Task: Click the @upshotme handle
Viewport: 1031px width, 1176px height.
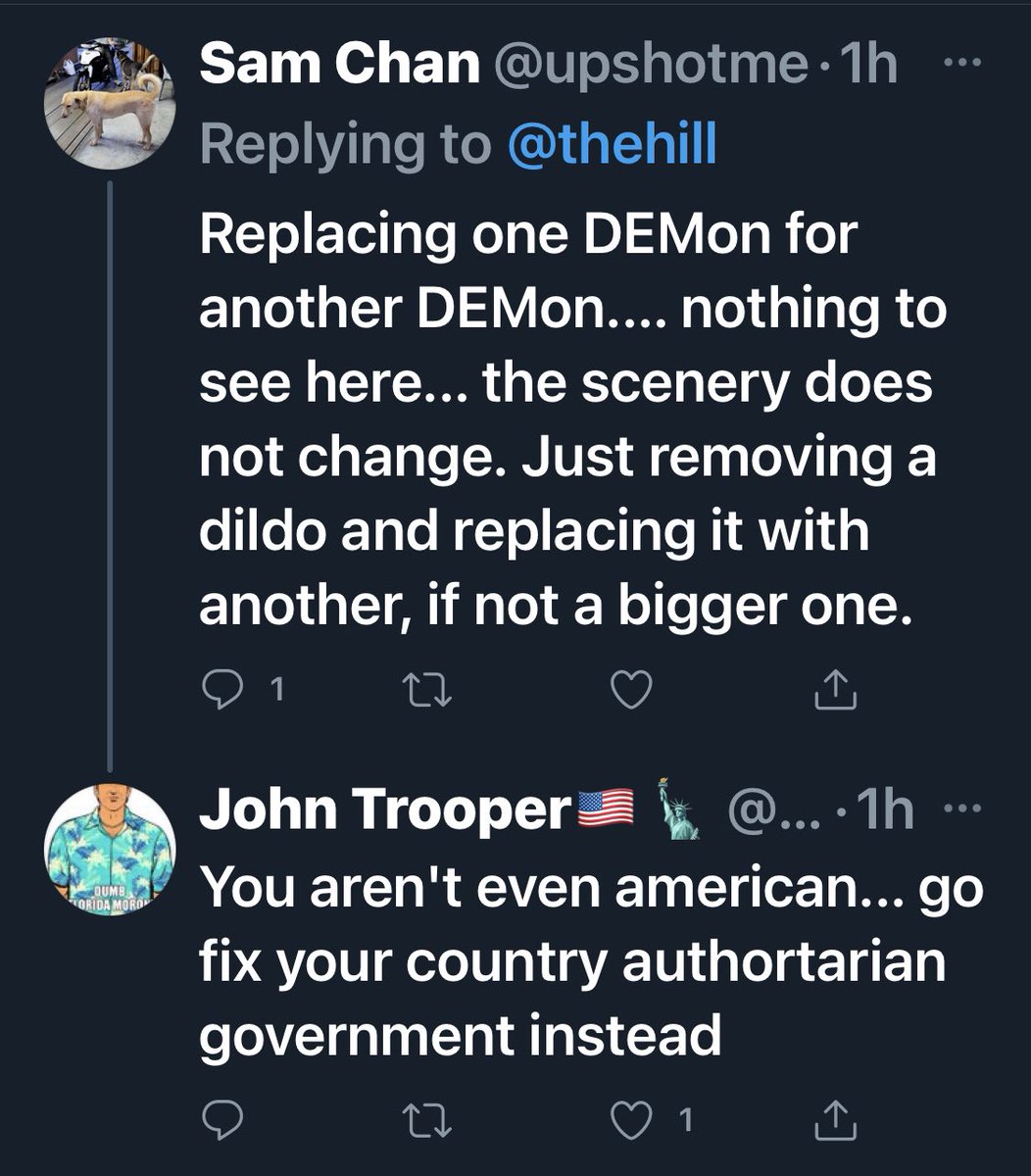Action: (649, 67)
